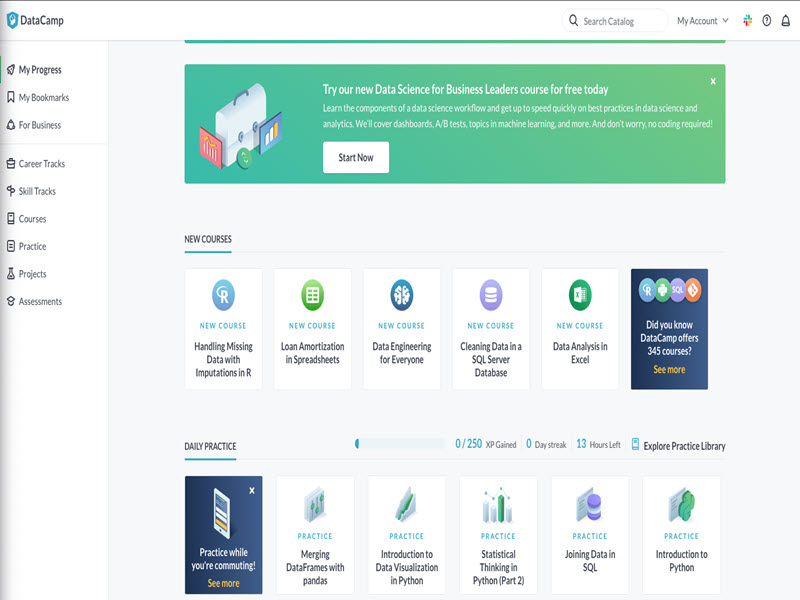This screenshot has height=600, width=800.
Task: Click the Explore Practice Library icon
Action: (635, 444)
